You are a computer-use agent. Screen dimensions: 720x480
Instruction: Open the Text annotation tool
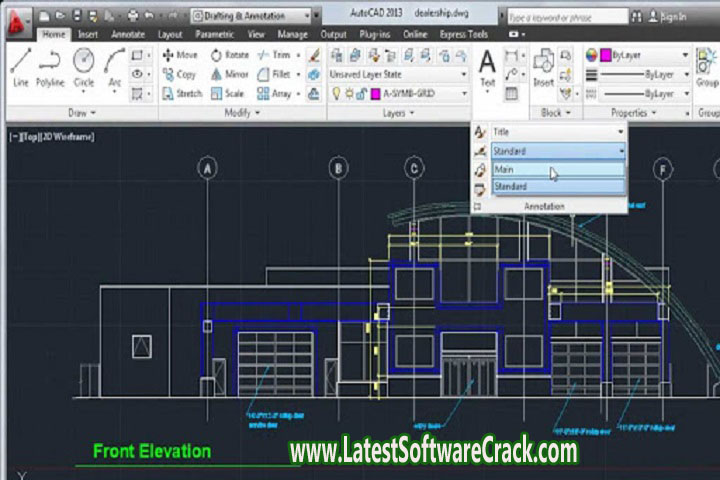click(487, 68)
